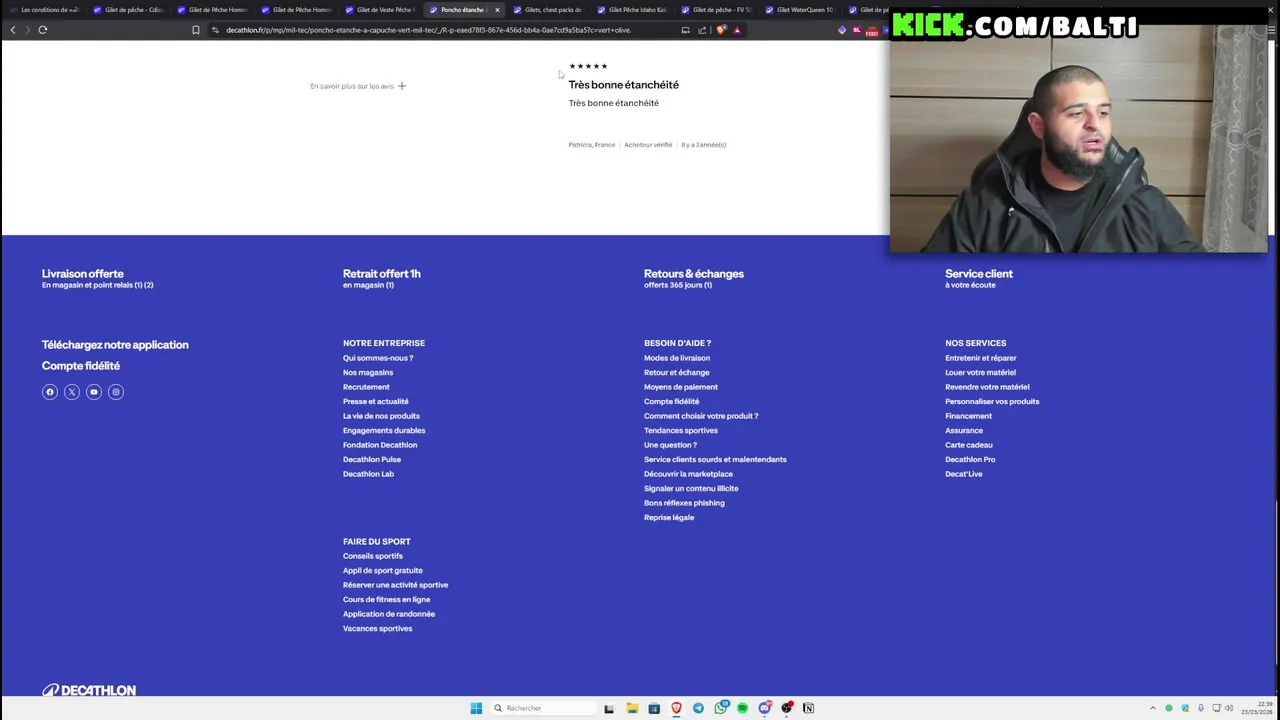Open Task View from the taskbar

pos(609,708)
